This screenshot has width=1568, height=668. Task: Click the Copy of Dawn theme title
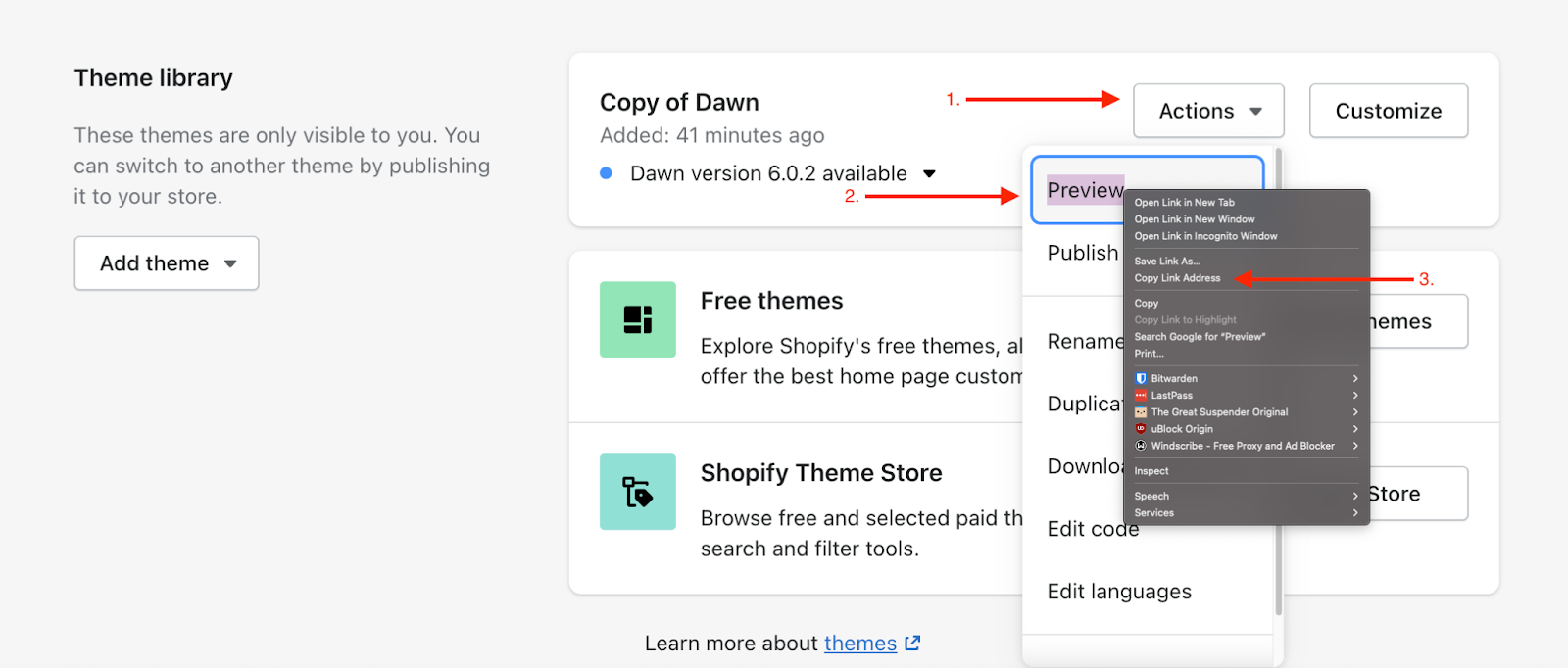[679, 103]
